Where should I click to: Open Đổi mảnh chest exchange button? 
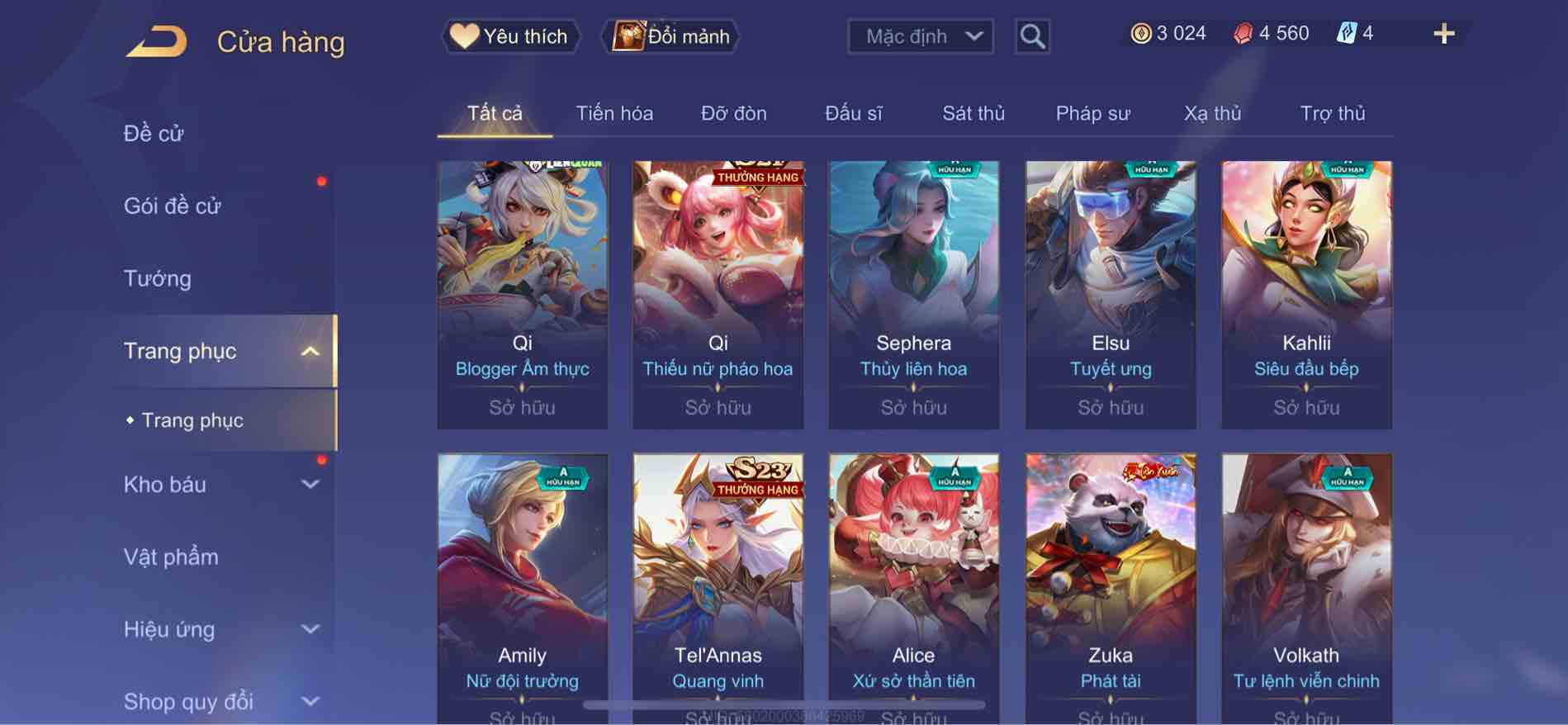click(x=670, y=36)
